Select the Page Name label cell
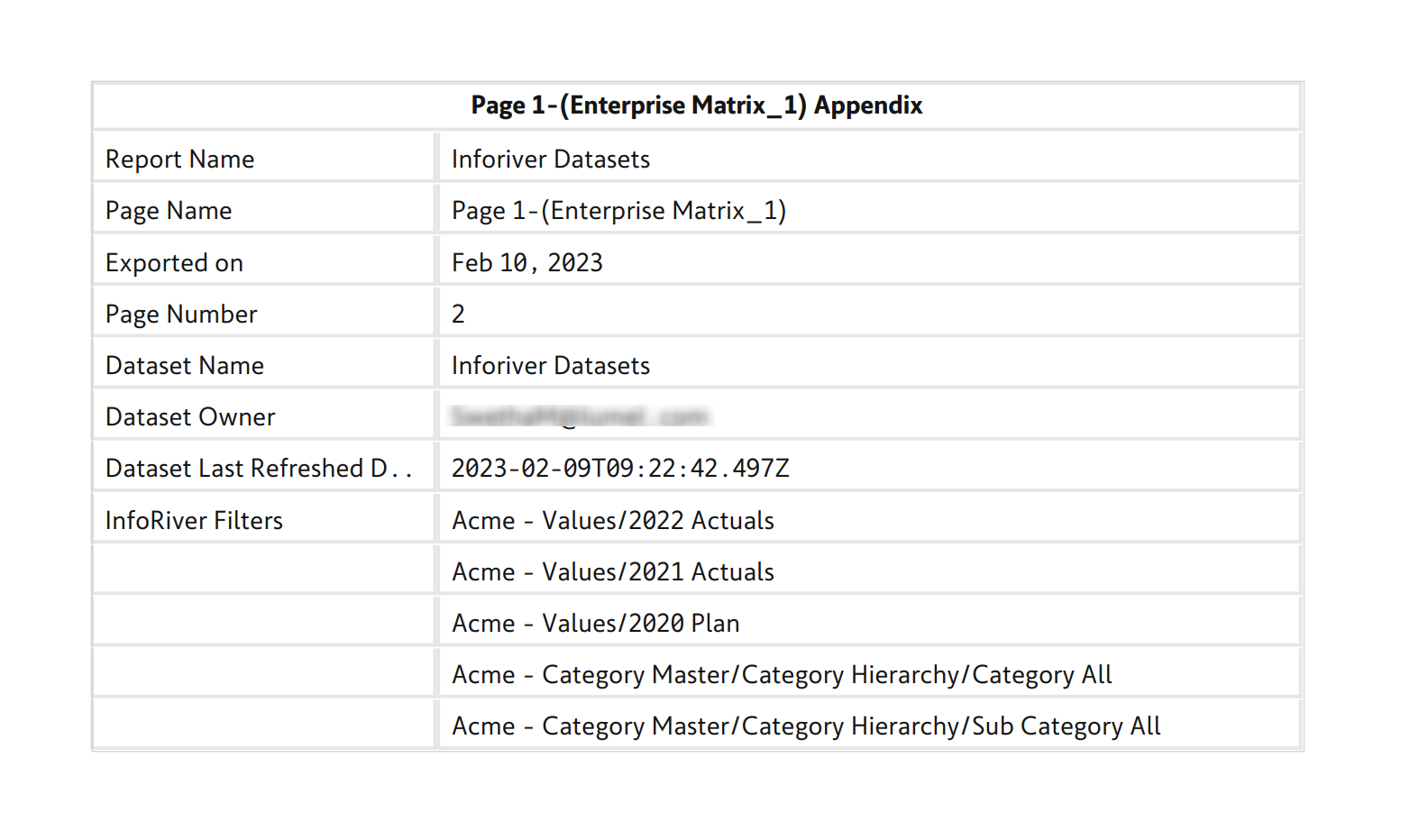 point(169,211)
